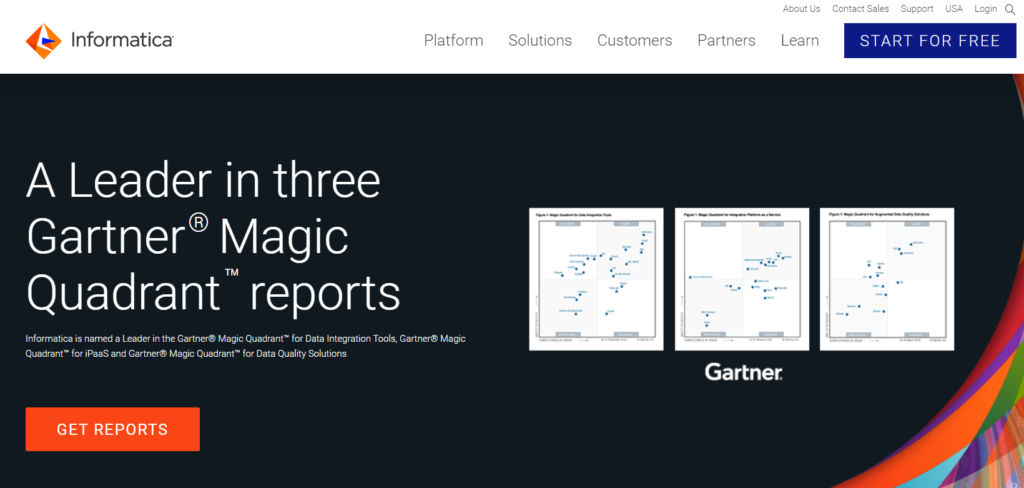This screenshot has width=1024, height=488.
Task: Open the Solutions menu
Action: (540, 41)
